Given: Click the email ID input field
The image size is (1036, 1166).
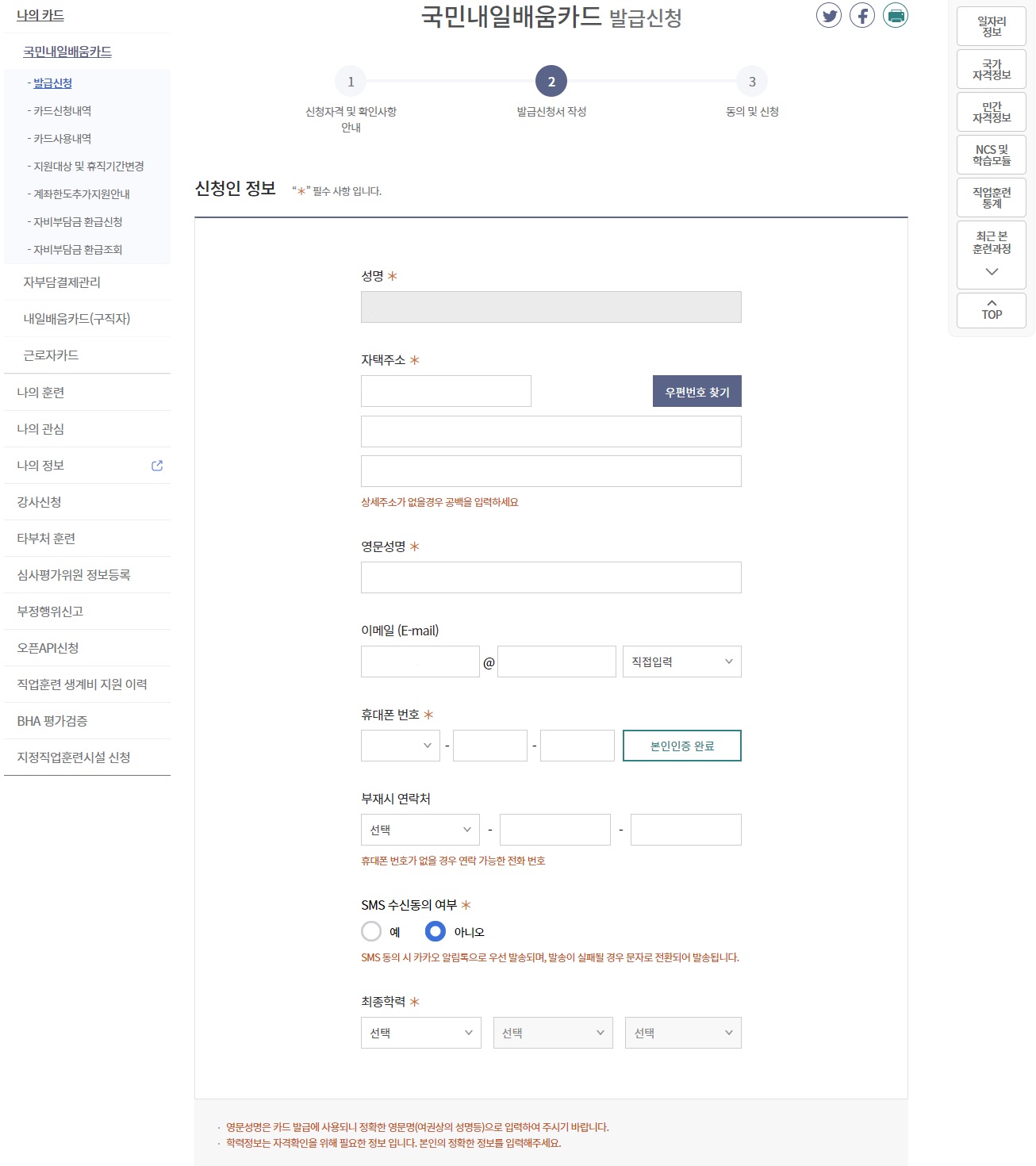Looking at the screenshot, I should click(420, 662).
